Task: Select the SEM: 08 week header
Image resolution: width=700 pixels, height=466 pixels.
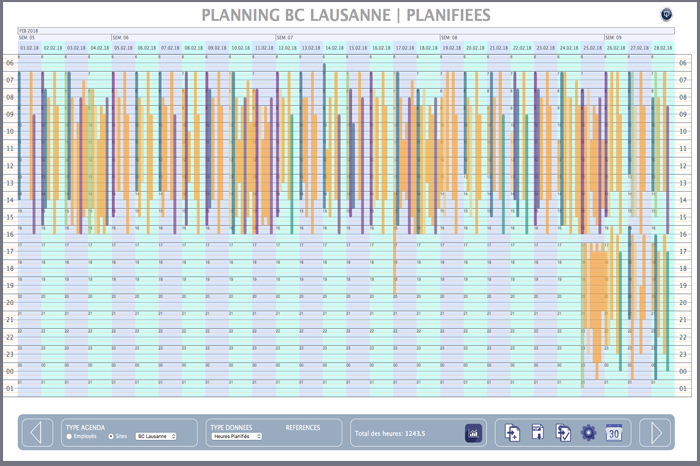Action: point(448,38)
